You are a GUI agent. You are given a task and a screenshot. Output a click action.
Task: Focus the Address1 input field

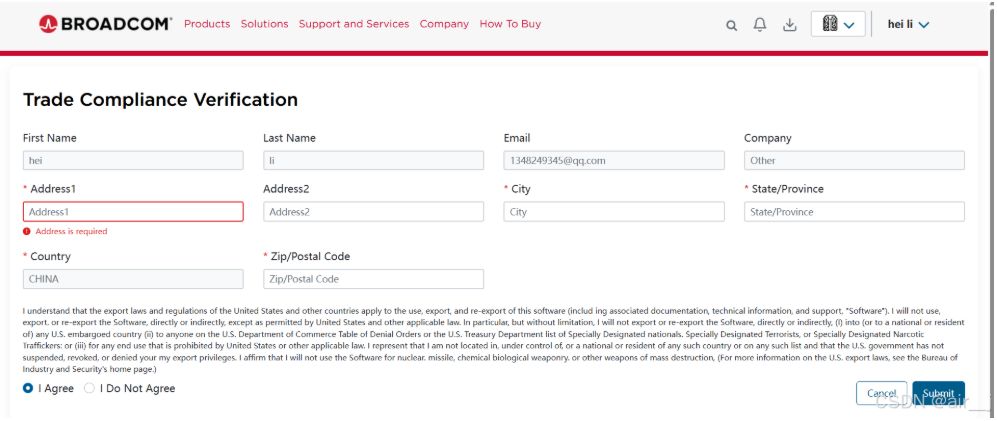coord(133,212)
